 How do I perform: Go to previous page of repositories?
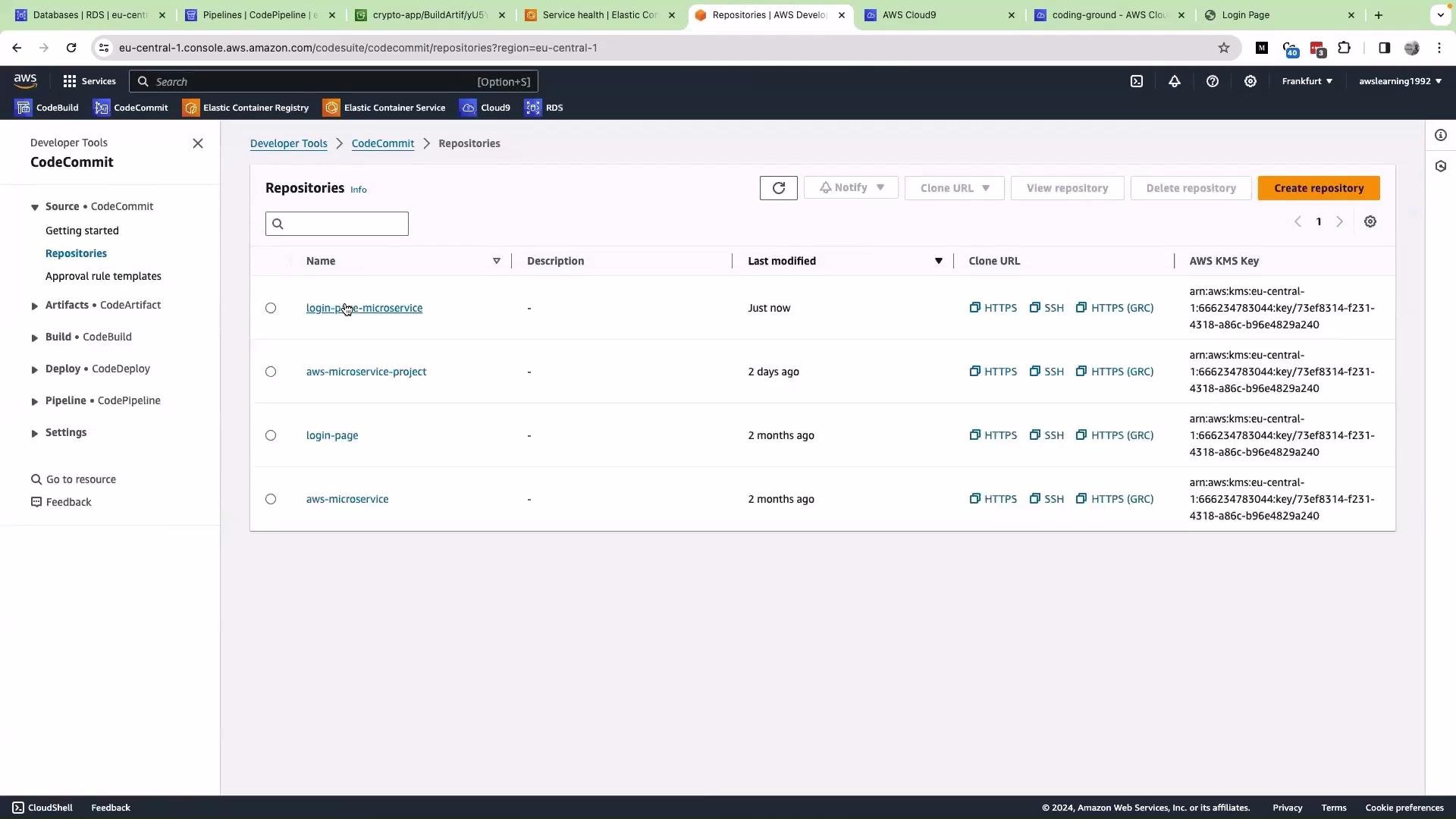click(1298, 222)
